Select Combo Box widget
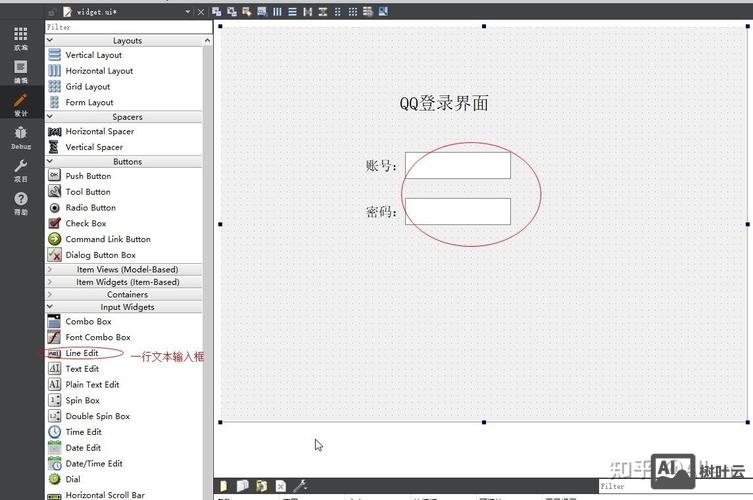Image resolution: width=753 pixels, height=500 pixels. click(124, 321)
